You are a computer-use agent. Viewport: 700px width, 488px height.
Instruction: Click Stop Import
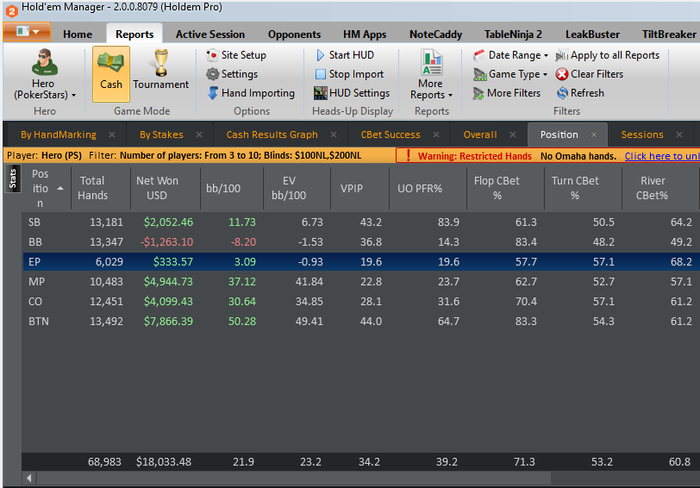tap(350, 74)
